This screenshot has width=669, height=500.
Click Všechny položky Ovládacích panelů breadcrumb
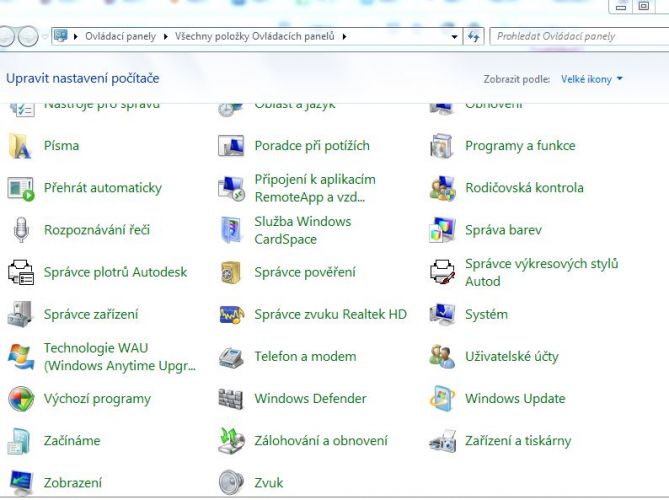[255, 36]
